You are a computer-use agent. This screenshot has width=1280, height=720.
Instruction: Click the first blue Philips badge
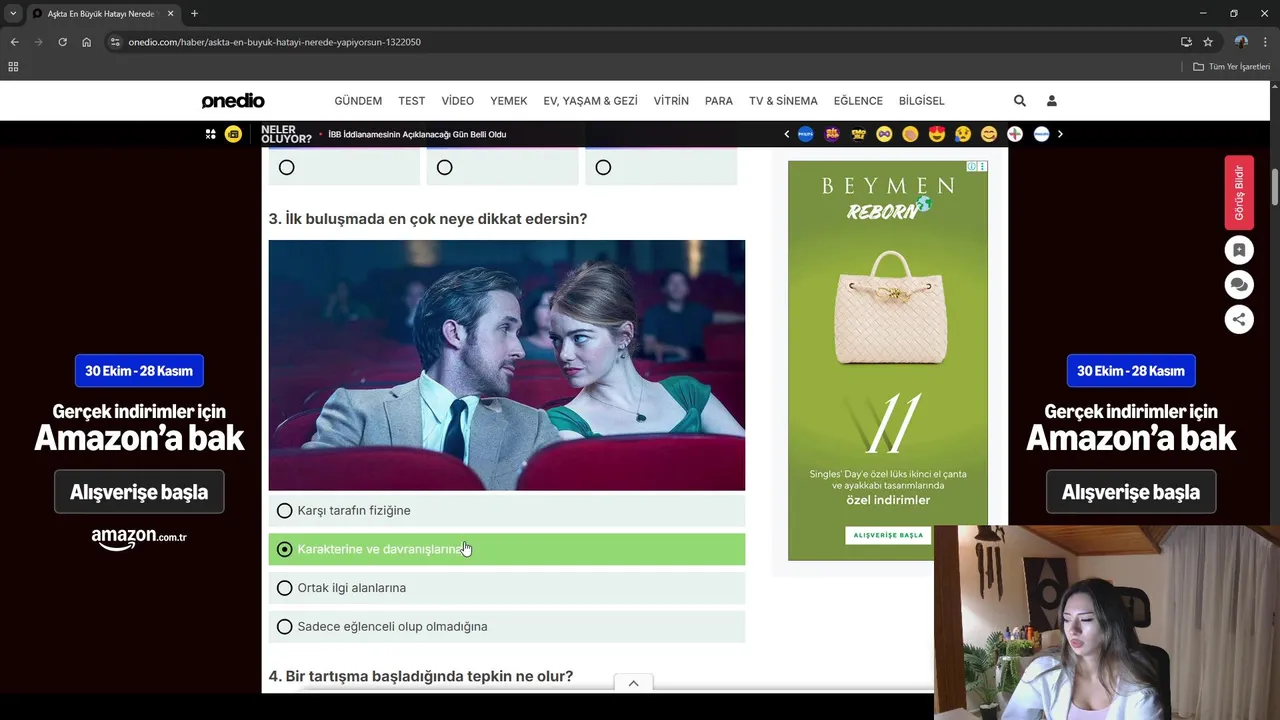[806, 134]
